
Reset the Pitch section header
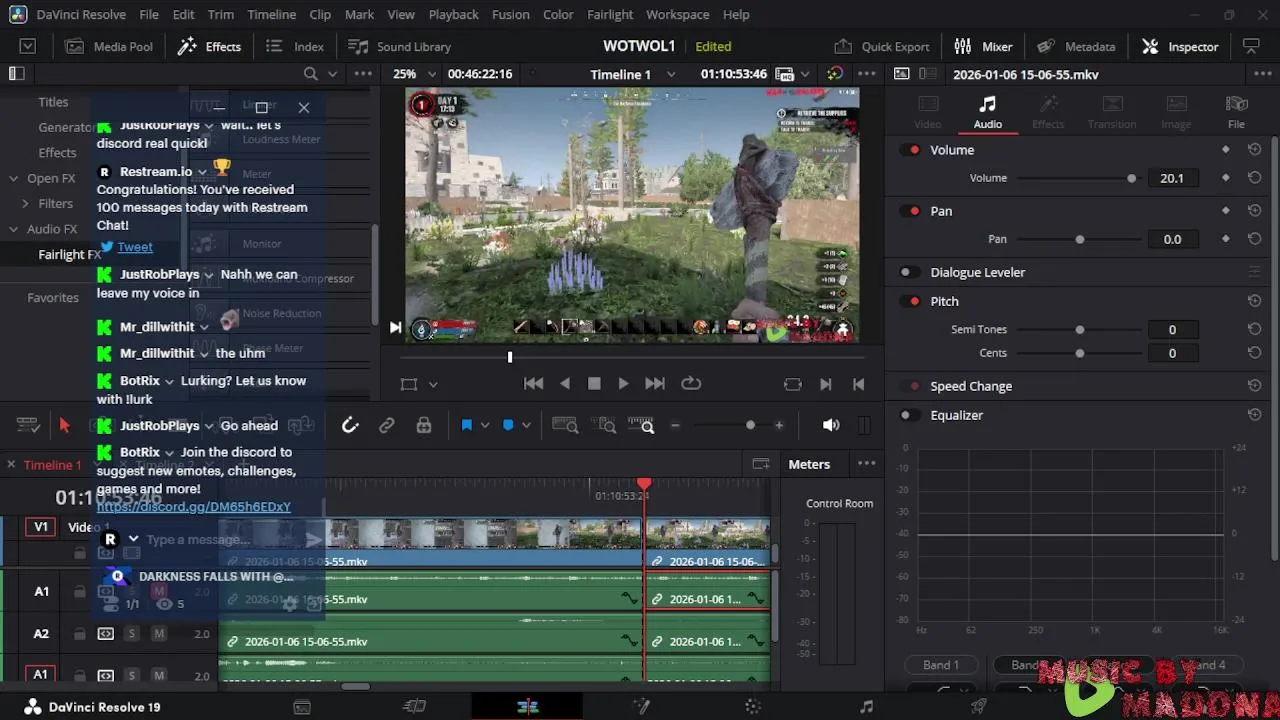click(x=1254, y=301)
